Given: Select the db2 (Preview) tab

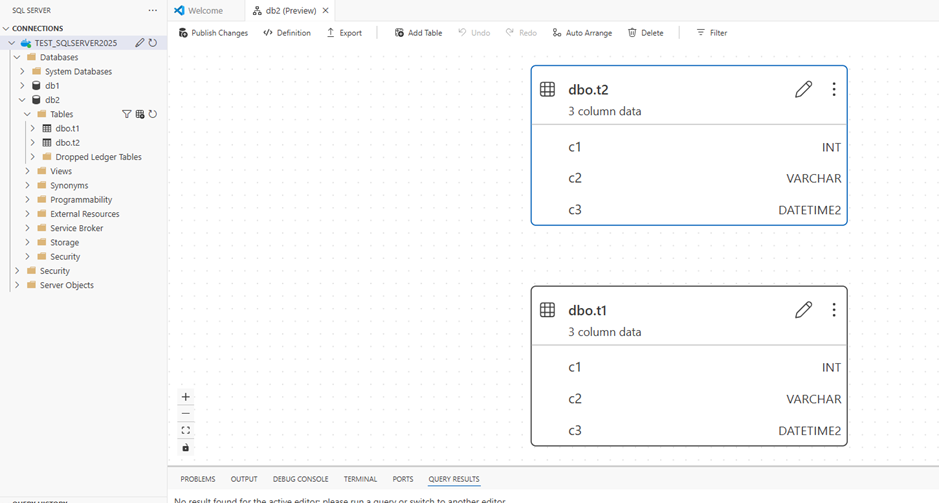Looking at the screenshot, I should tap(290, 10).
